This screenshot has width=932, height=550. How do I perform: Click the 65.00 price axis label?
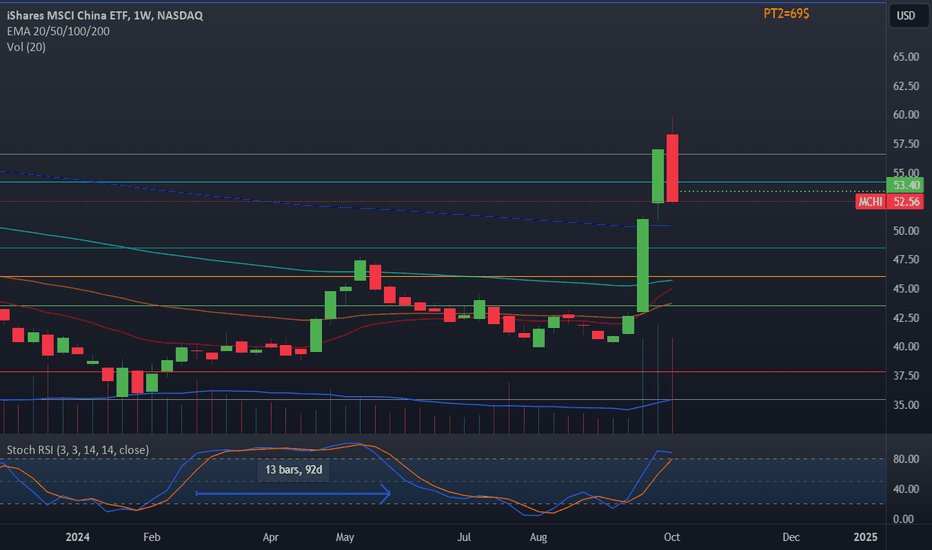[906, 56]
